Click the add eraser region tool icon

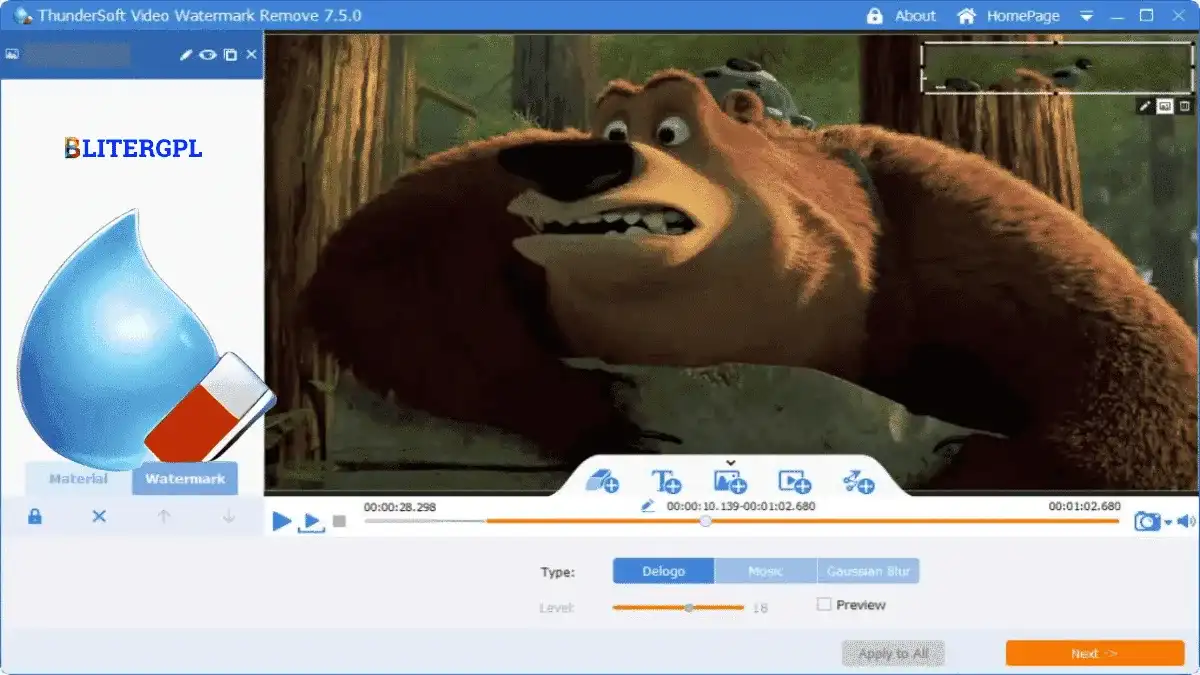tap(603, 481)
